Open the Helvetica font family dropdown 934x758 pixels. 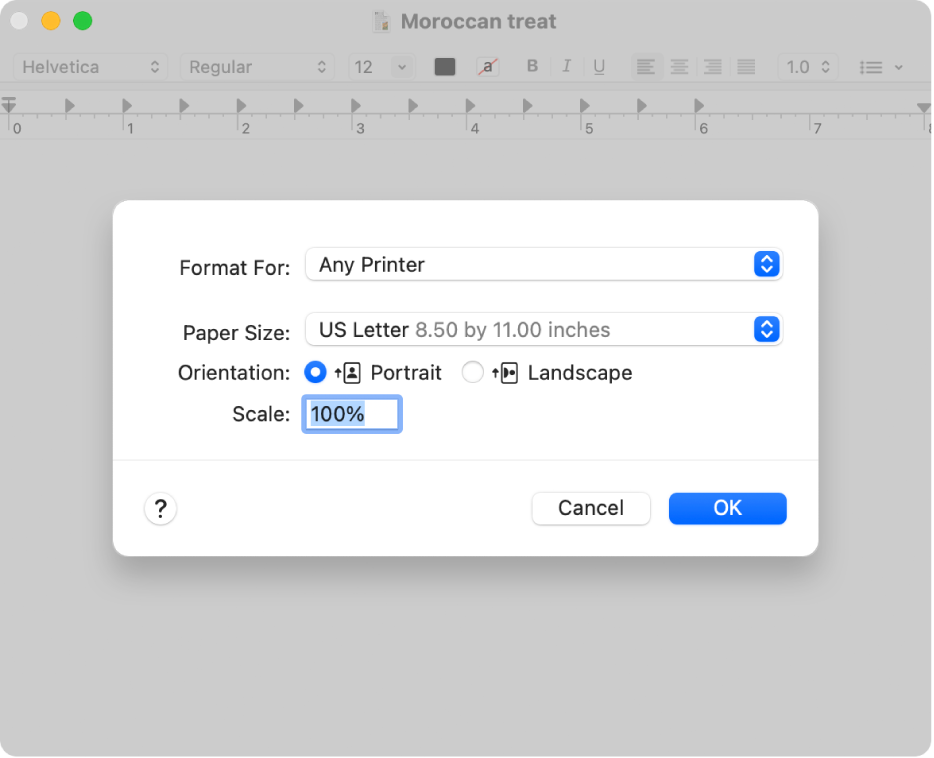tap(91, 67)
